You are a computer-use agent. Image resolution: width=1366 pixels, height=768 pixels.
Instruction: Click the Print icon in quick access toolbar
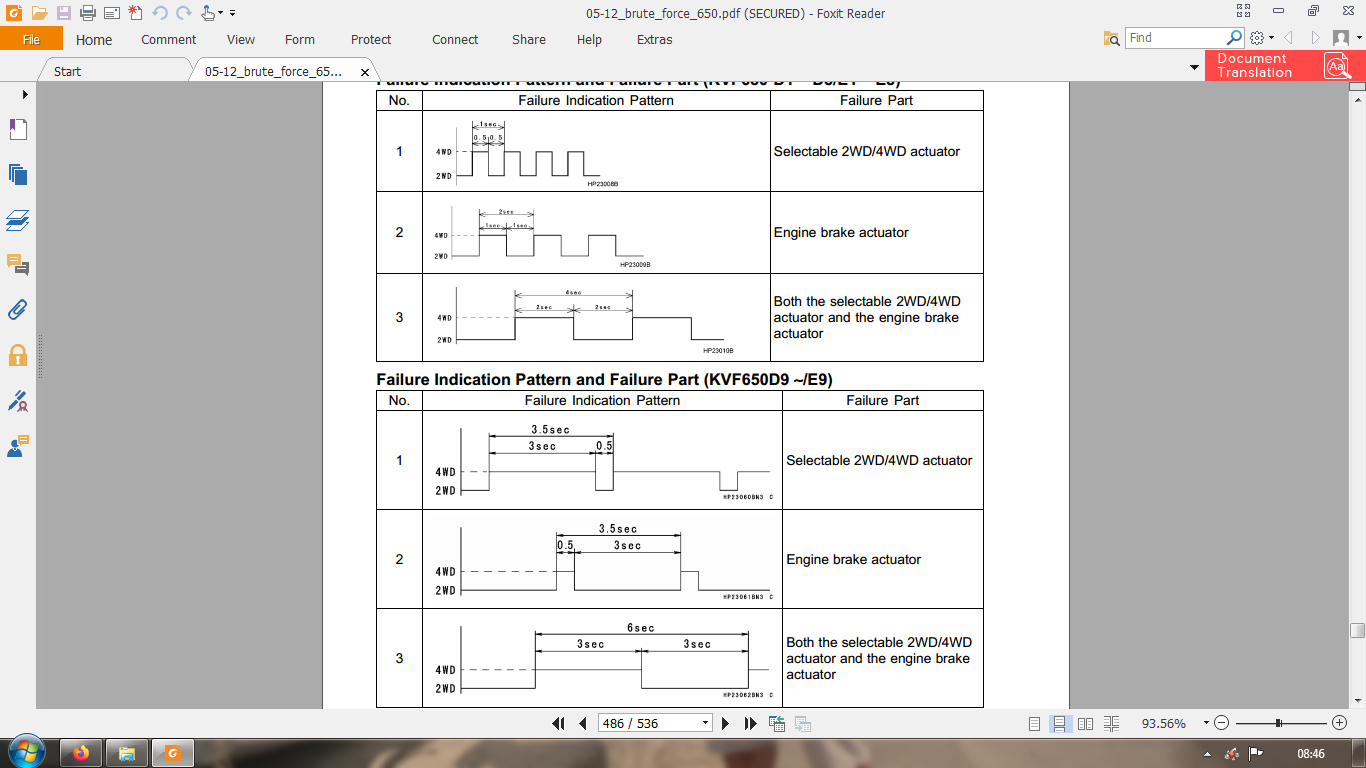coord(87,13)
